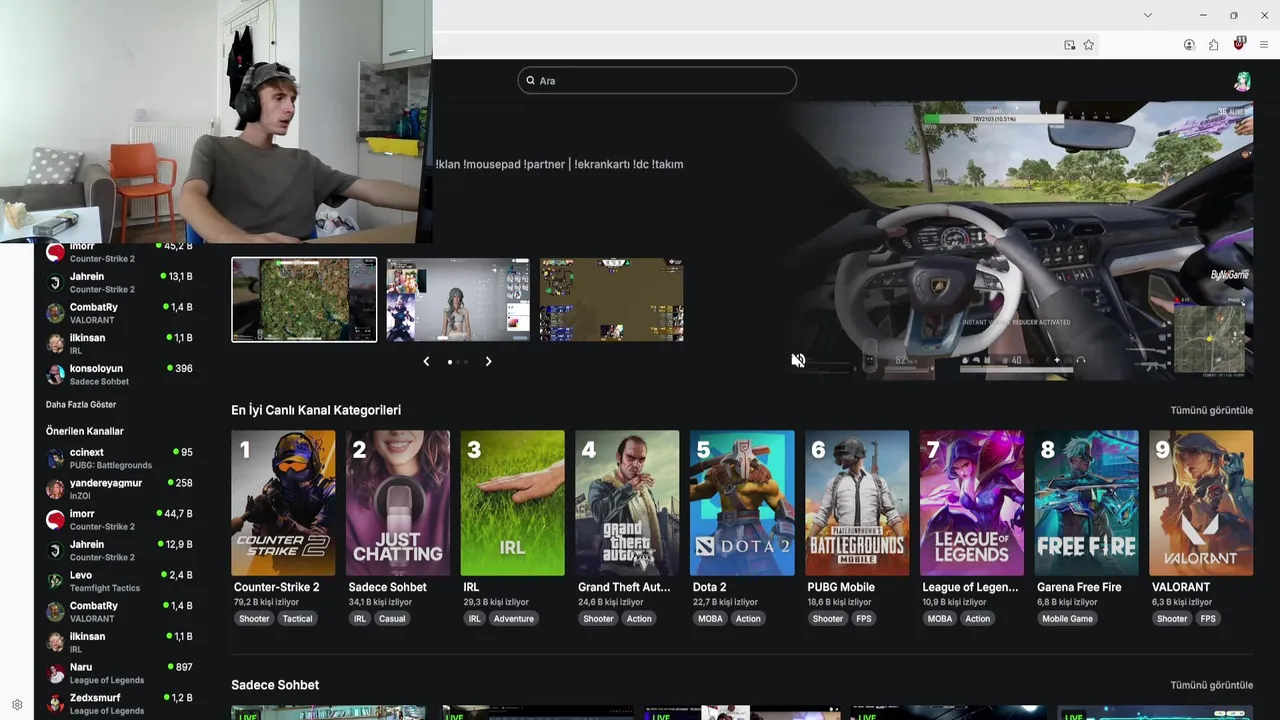Open uBlock Origin extension popup
Viewport: 1280px width, 720px height.
coord(1239,44)
